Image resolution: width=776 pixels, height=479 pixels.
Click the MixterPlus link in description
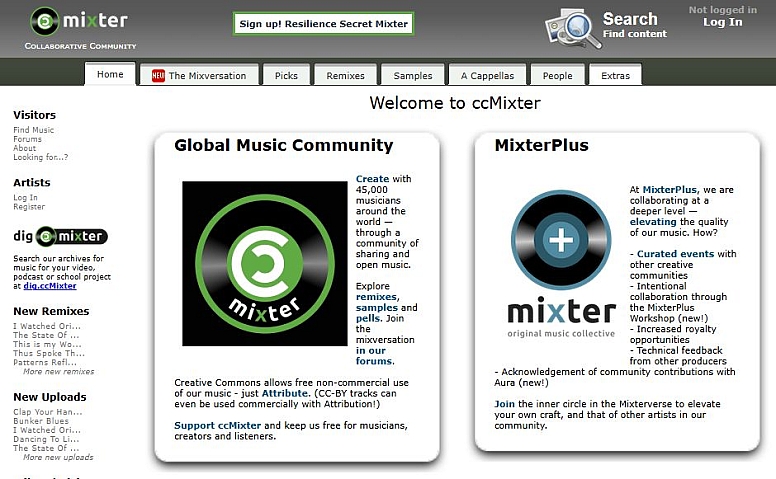tap(670, 190)
